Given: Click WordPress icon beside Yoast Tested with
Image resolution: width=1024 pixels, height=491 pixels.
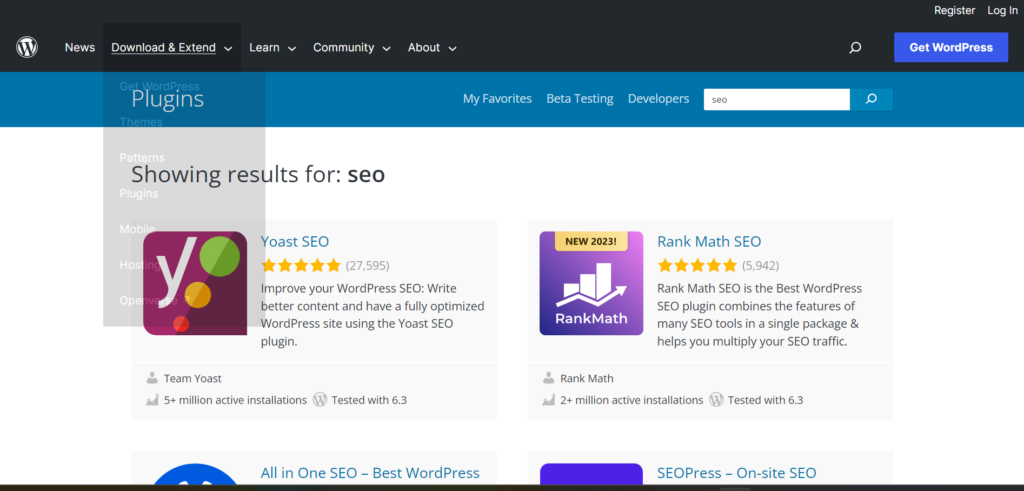Looking at the screenshot, I should [x=319, y=400].
